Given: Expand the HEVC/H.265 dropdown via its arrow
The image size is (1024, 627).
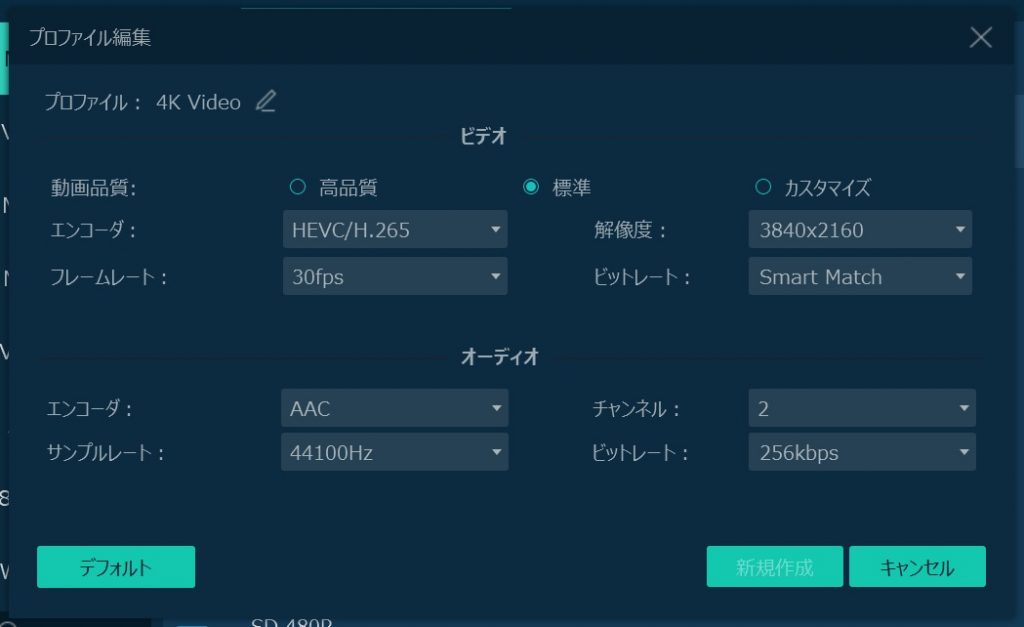Looking at the screenshot, I should [494, 229].
